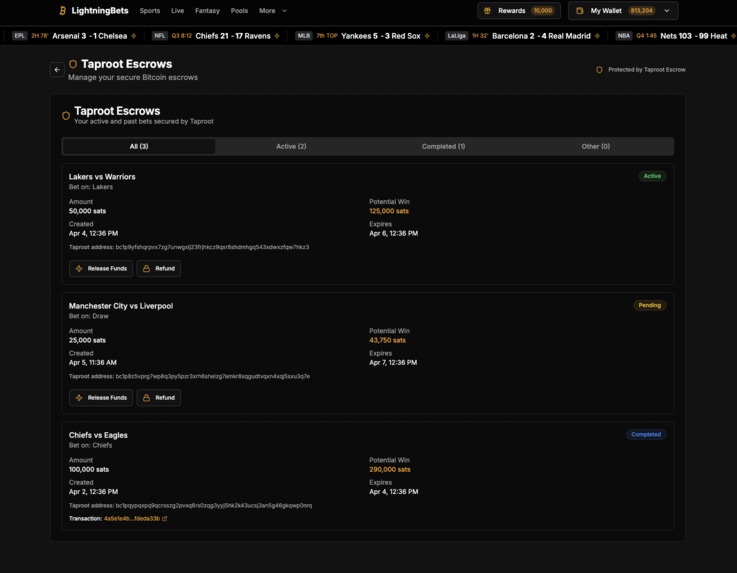Click the Manchester City vs Liverpool title

pyautogui.click(x=121, y=306)
